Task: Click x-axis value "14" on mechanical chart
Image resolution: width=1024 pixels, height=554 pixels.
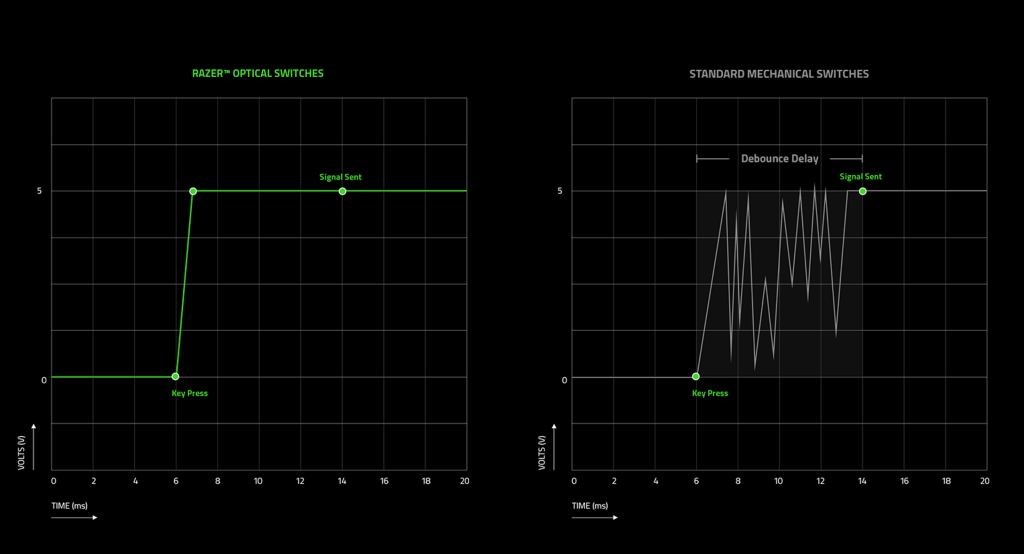Action: click(x=863, y=481)
